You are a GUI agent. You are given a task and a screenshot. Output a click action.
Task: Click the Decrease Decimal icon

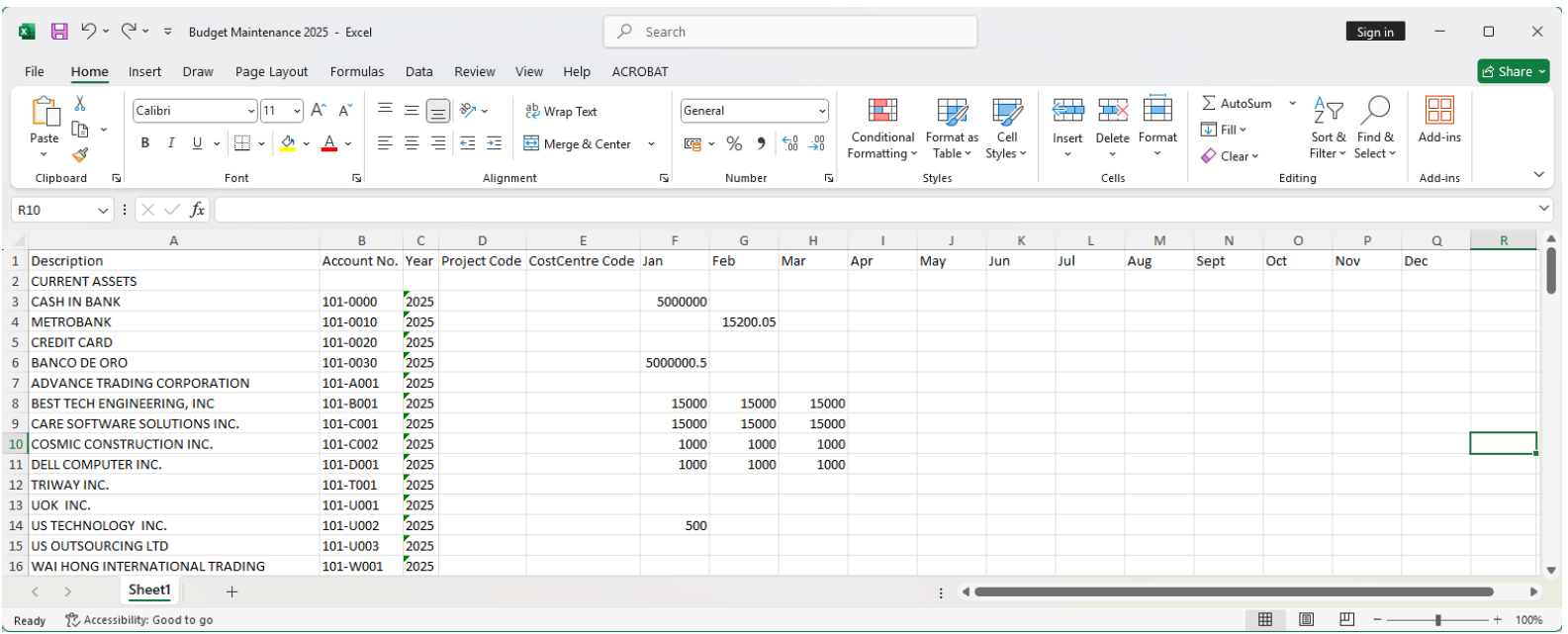point(817,143)
